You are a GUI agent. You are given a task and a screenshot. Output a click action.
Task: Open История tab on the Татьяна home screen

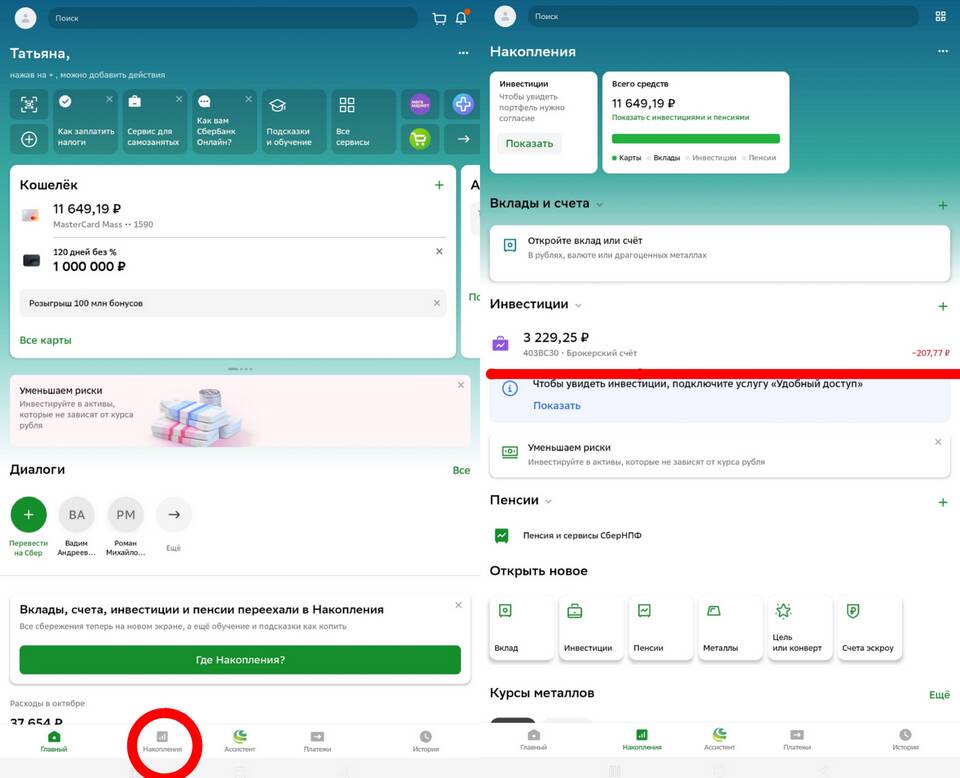point(426,741)
